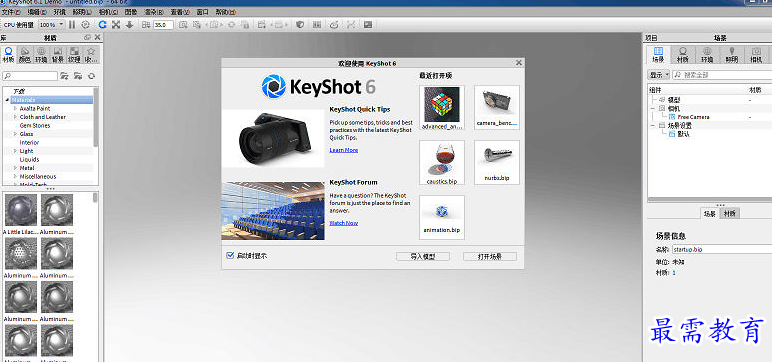The image size is (772, 362).
Task: Click the downward arrow toolbar icon
Action: (129, 25)
